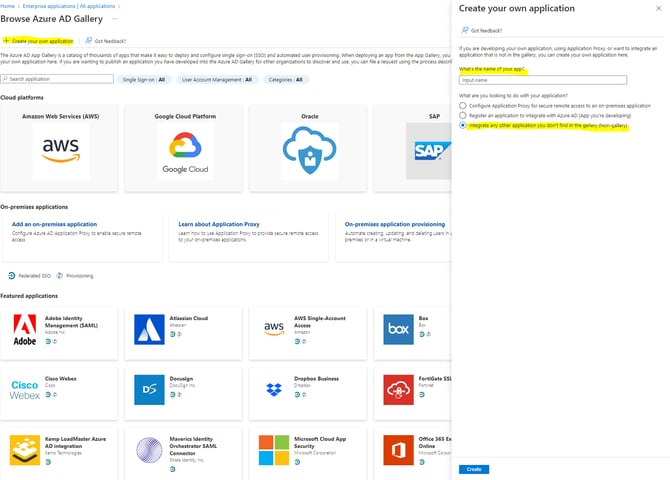The image size is (670, 480).
Task: Click the Maverics Identity Orchestrator logo
Action: pyautogui.click(x=149, y=450)
